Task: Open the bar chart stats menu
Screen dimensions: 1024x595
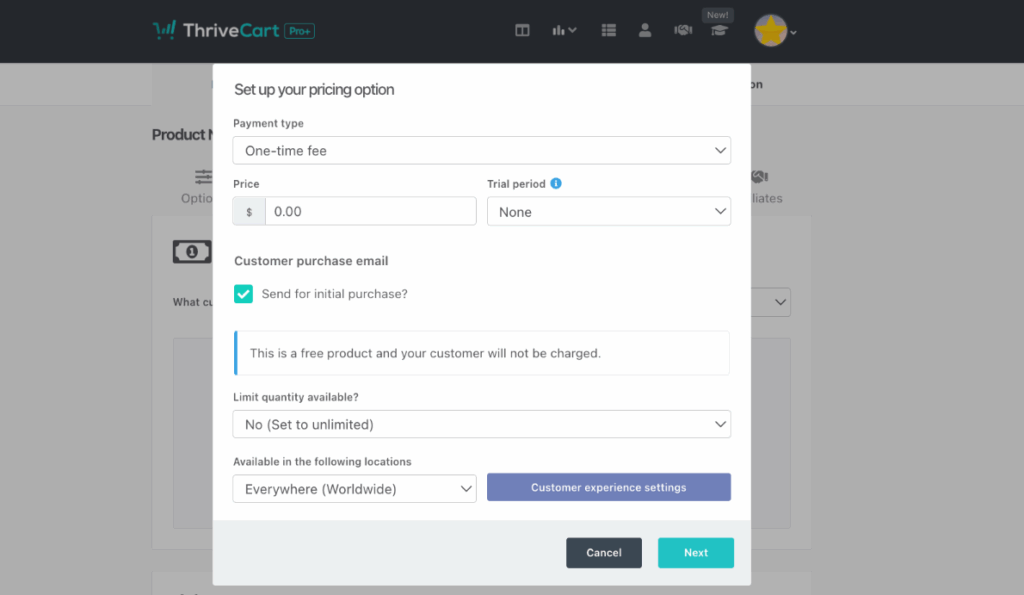Action: [x=564, y=30]
